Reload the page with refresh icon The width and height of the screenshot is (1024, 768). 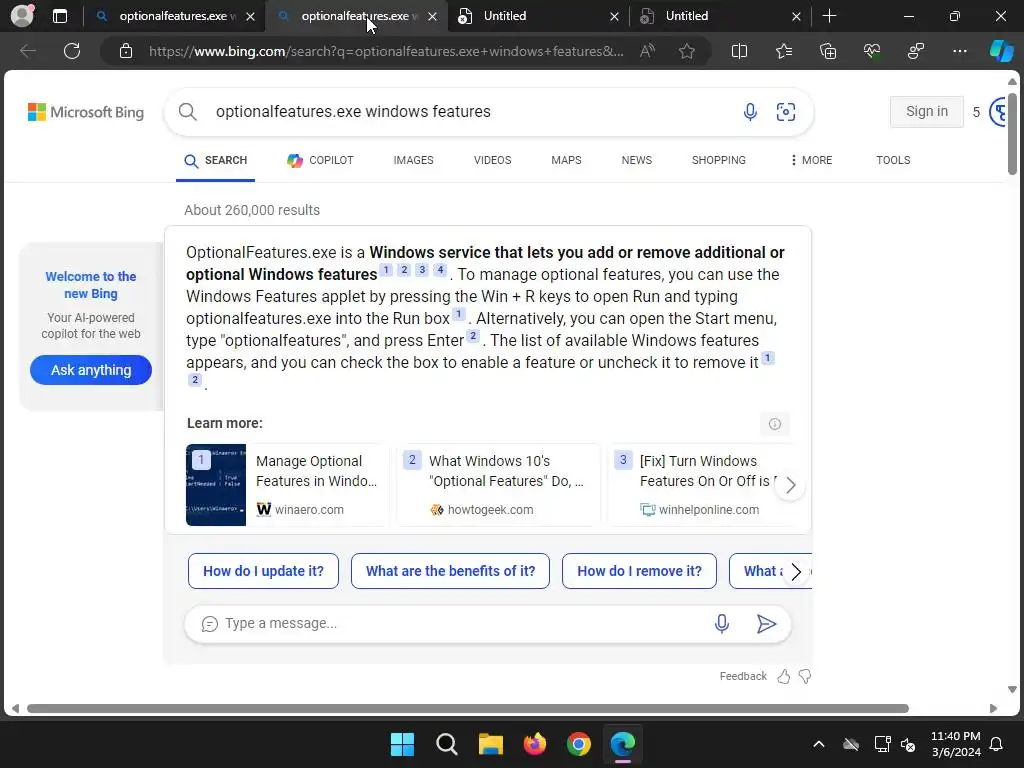click(72, 51)
